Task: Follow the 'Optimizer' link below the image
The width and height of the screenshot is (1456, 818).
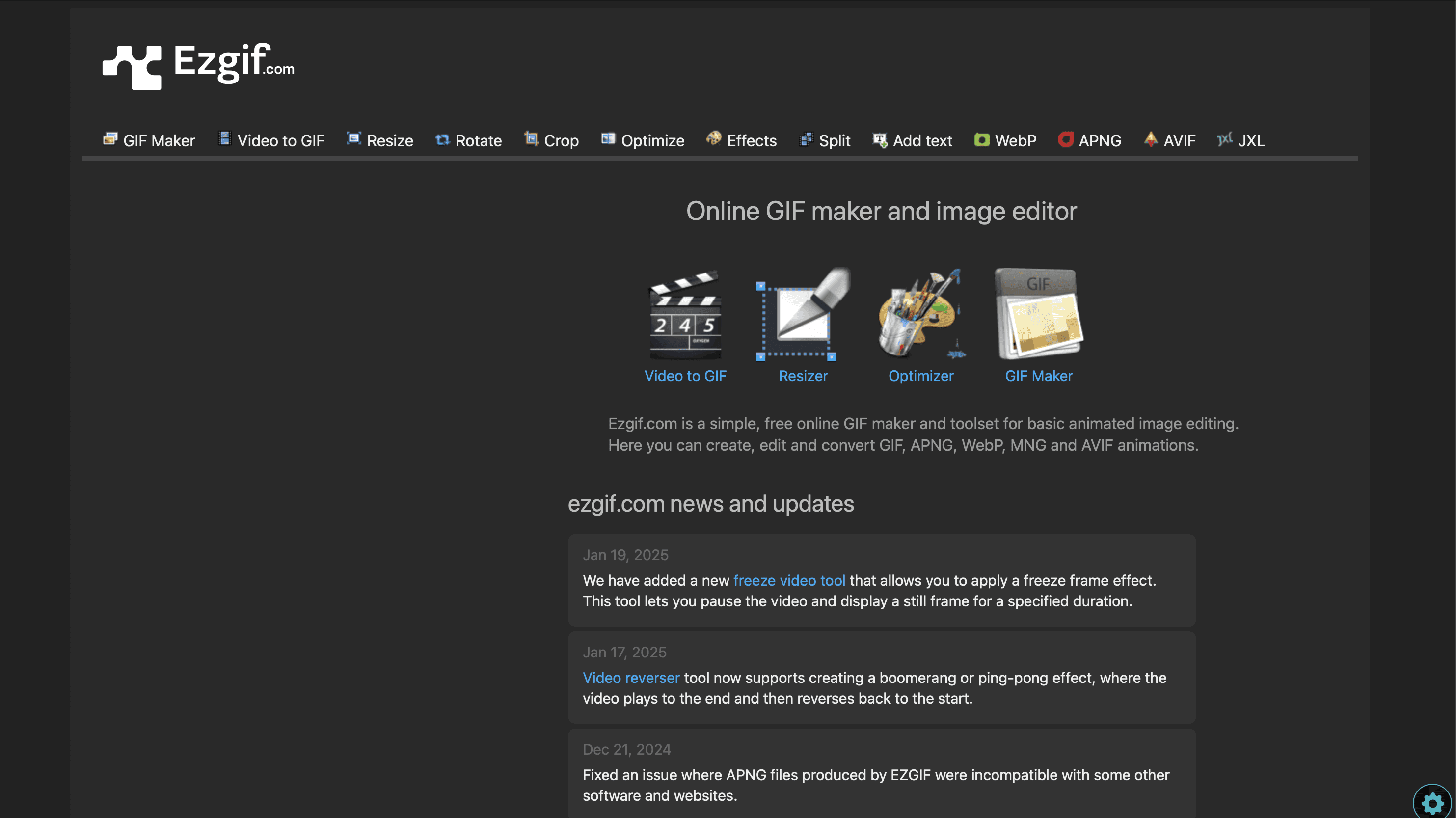Action: (x=921, y=376)
